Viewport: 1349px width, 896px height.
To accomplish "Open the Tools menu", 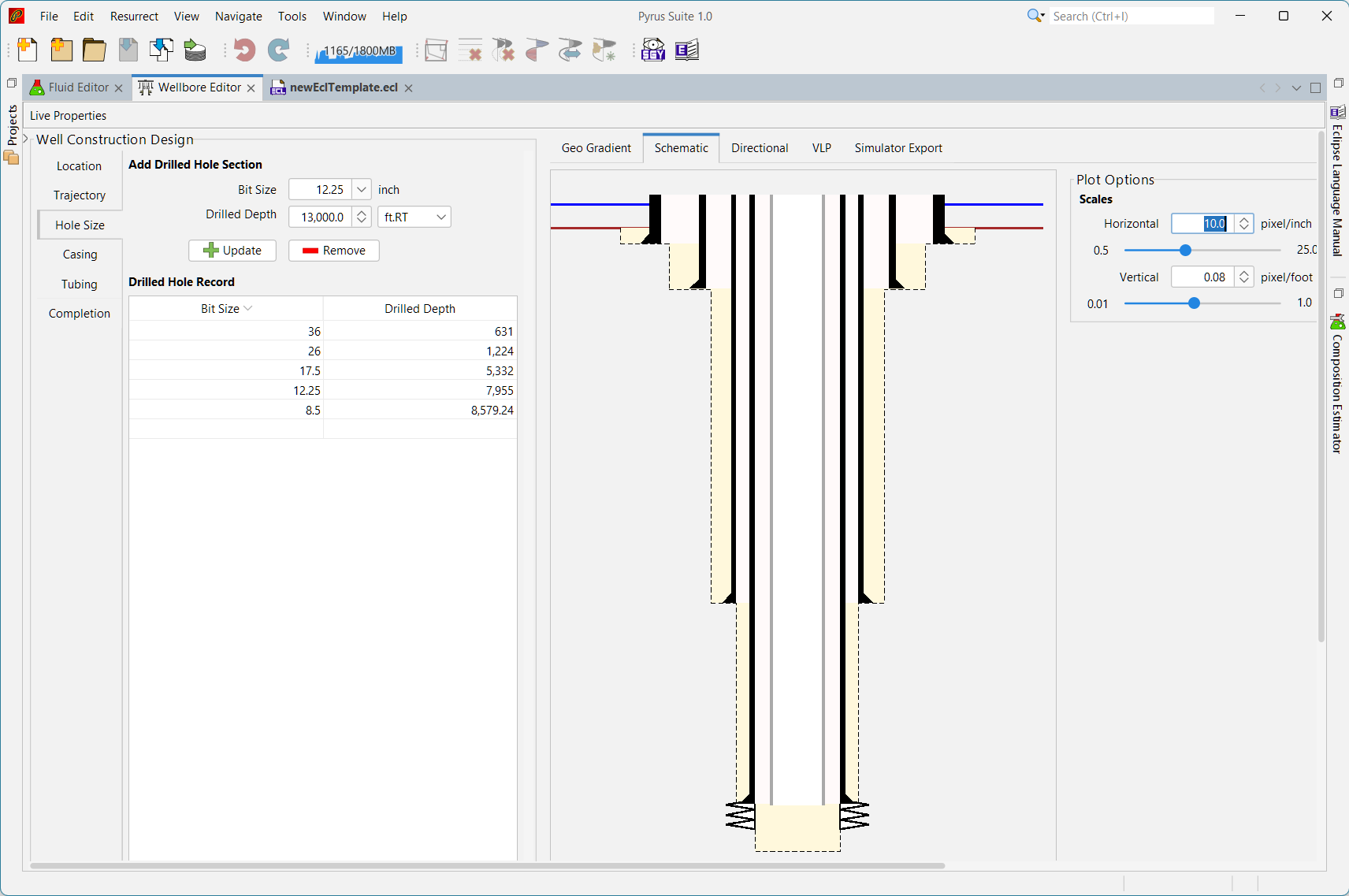I will [292, 16].
